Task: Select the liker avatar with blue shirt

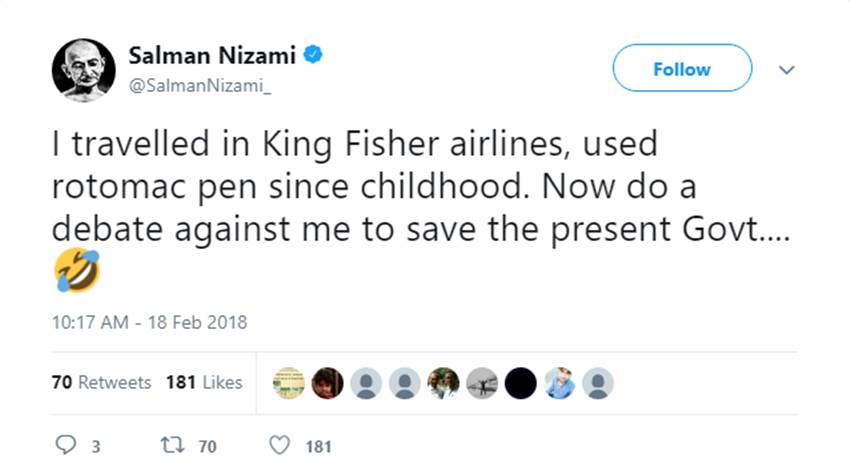Action: (560, 383)
